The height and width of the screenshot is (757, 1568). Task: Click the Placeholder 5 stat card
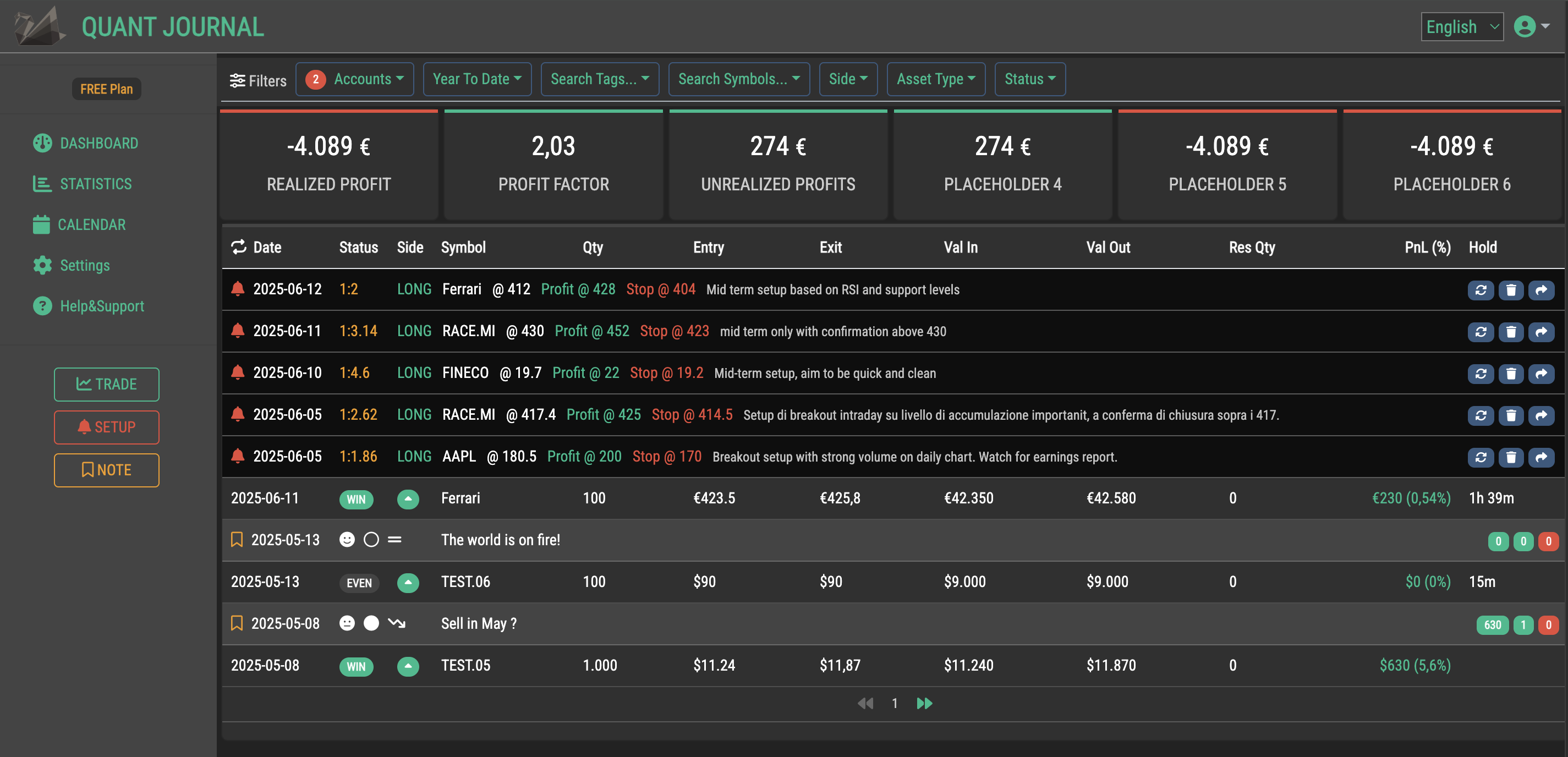pos(1227,165)
